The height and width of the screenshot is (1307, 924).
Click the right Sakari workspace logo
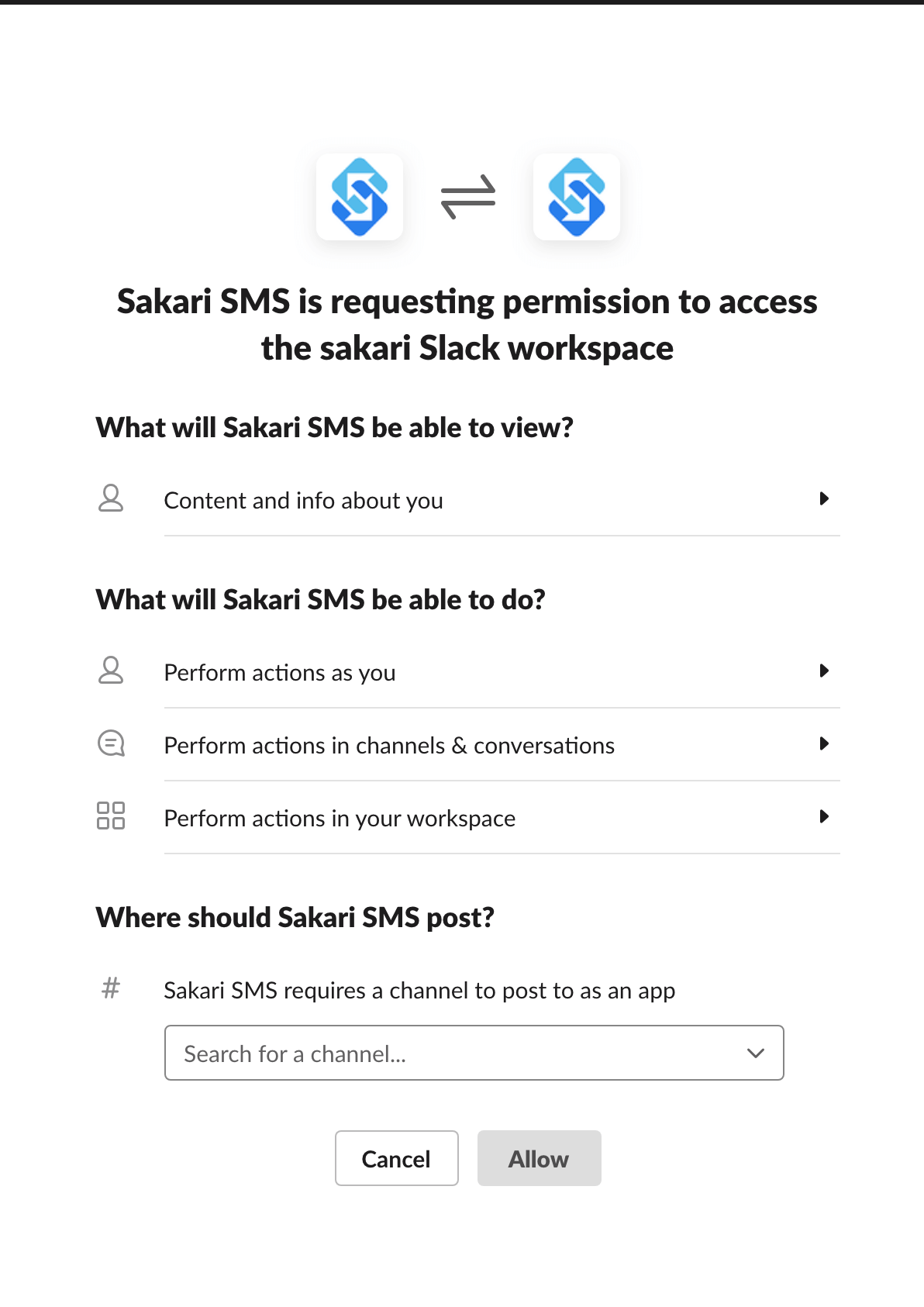point(577,197)
